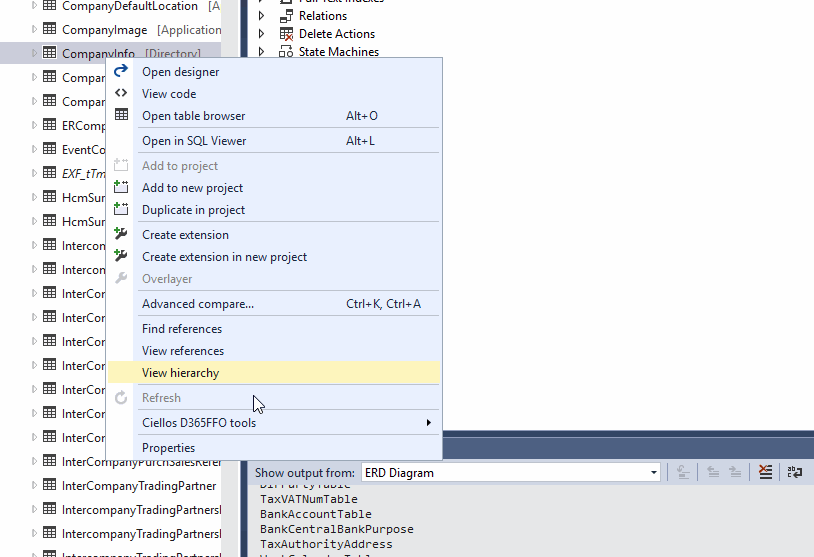Choose Add to new project
814x557 pixels.
274,188
